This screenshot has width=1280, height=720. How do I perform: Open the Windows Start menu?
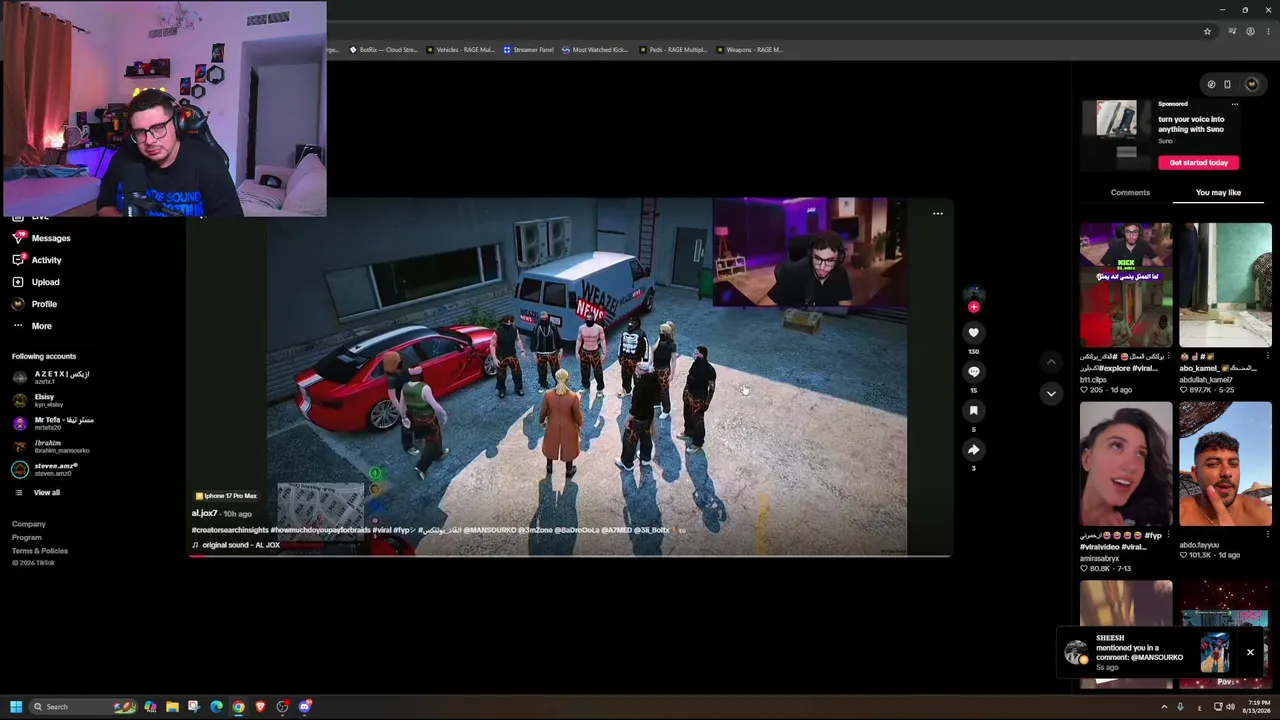tap(15, 707)
